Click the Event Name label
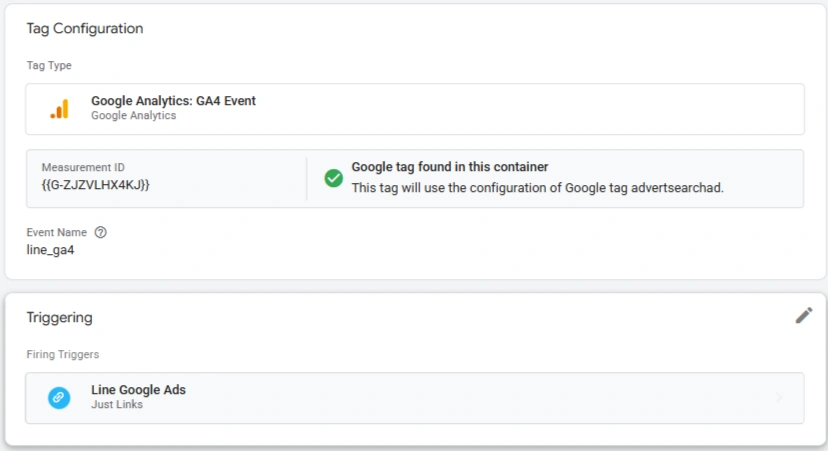This screenshot has height=451, width=828. [57, 232]
